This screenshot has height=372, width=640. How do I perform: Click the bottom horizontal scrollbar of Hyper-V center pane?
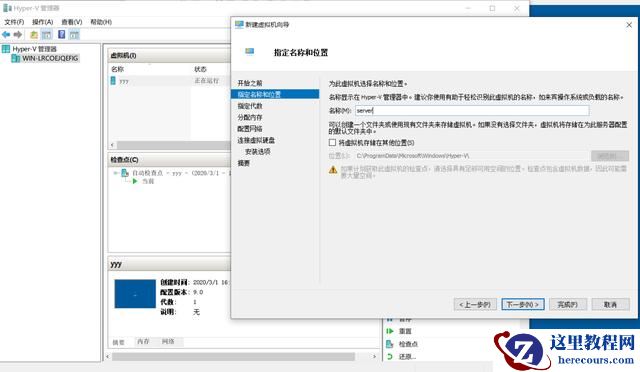point(233,356)
